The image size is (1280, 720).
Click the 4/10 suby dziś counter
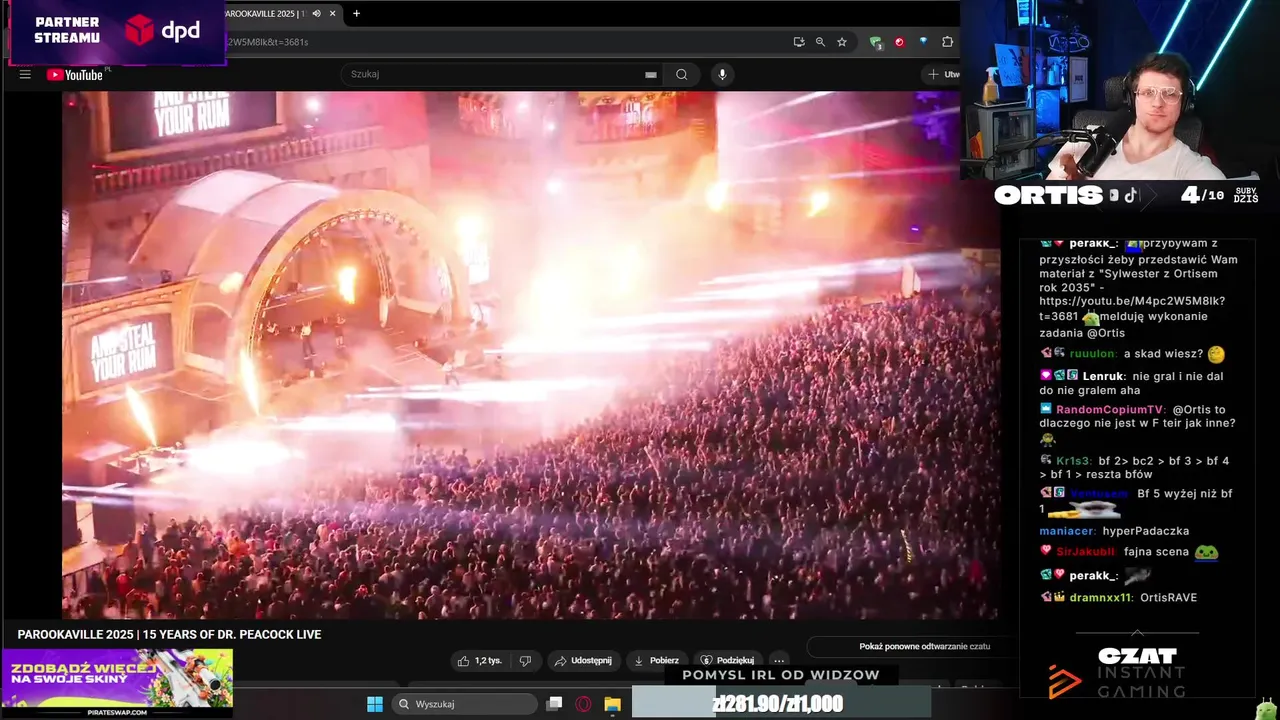tap(1219, 195)
